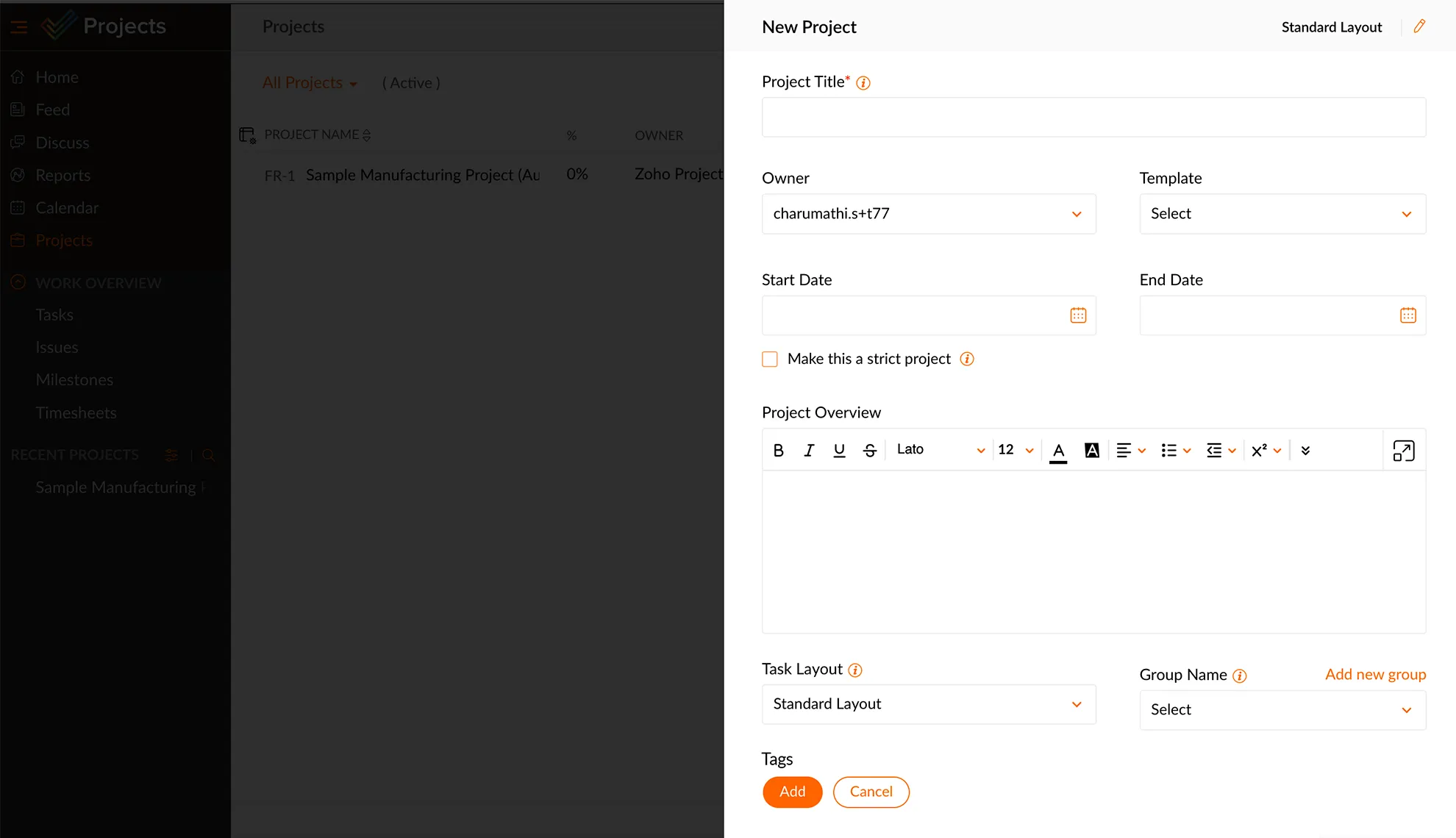Click the expand editor fullscreen icon

click(1404, 450)
